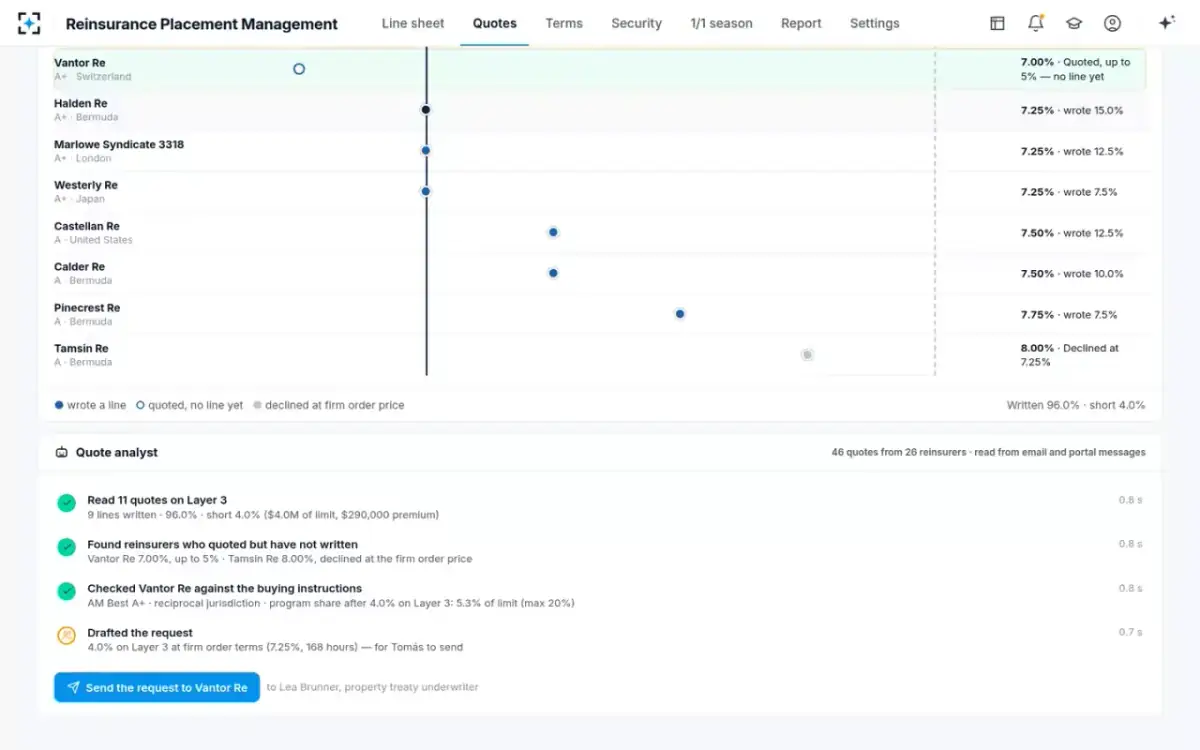This screenshot has height=750, width=1200.
Task: Select the Marlowe Syndicate 3318 name
Action: click(119, 144)
